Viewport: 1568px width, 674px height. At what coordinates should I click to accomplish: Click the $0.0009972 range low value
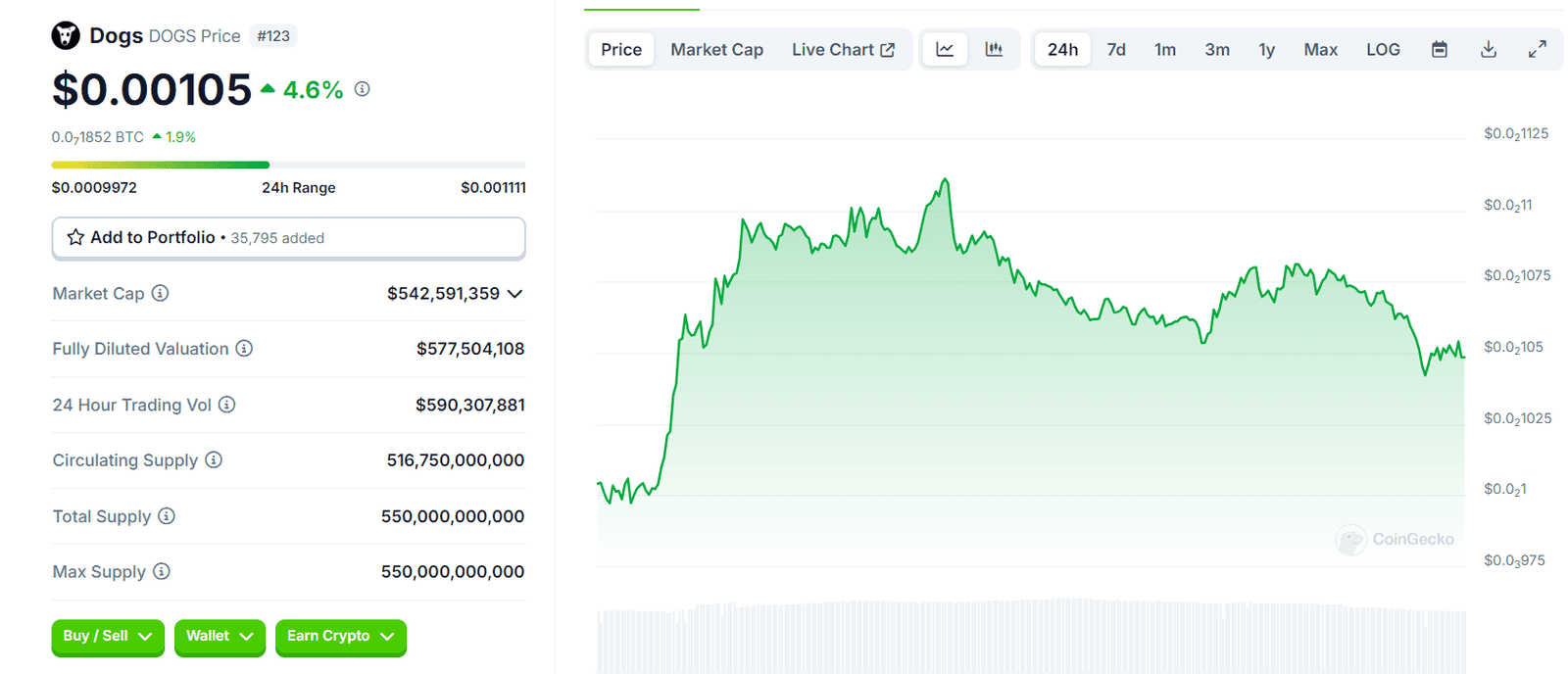tap(94, 187)
